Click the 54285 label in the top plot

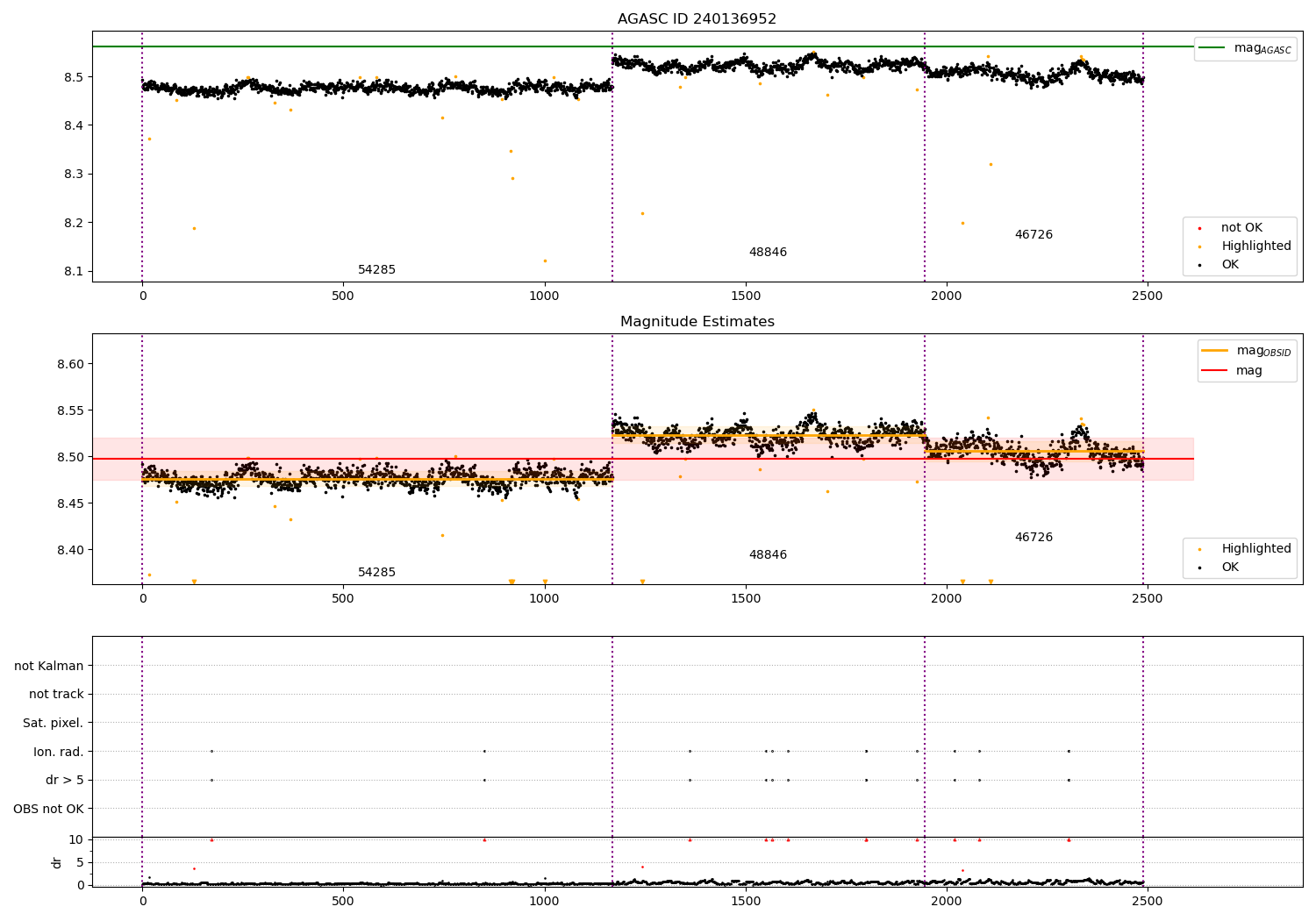376,270
